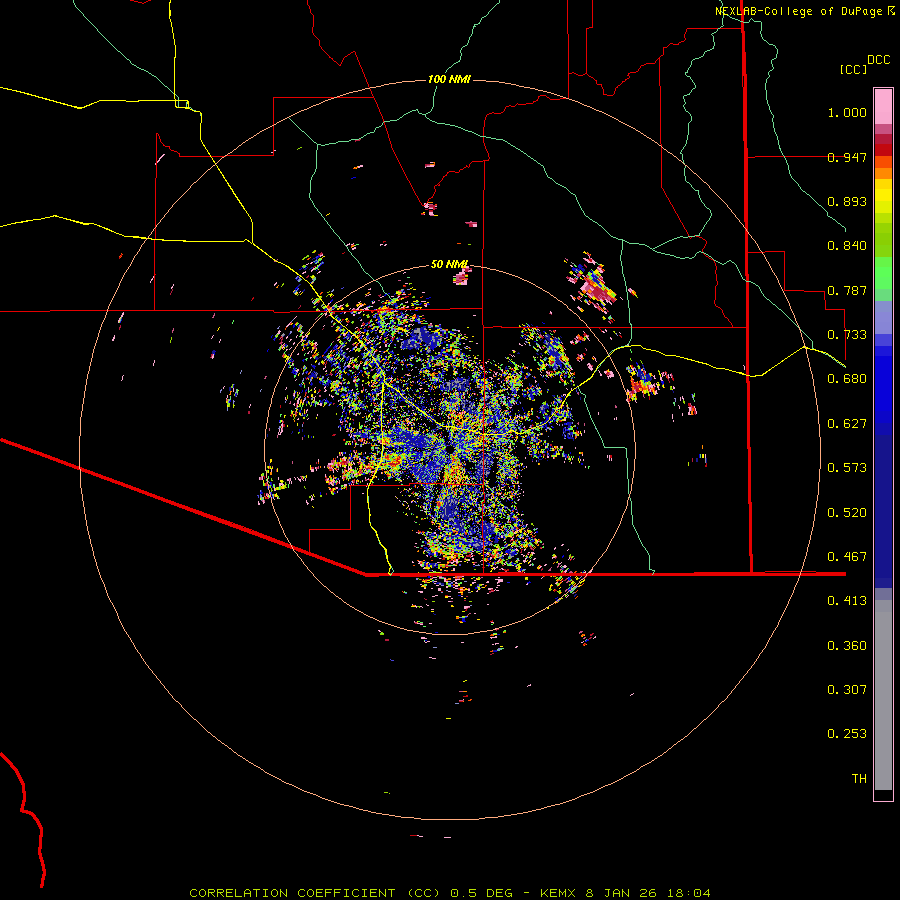Click the 50 NMI range ring label
The height and width of the screenshot is (900, 900).
(449, 264)
